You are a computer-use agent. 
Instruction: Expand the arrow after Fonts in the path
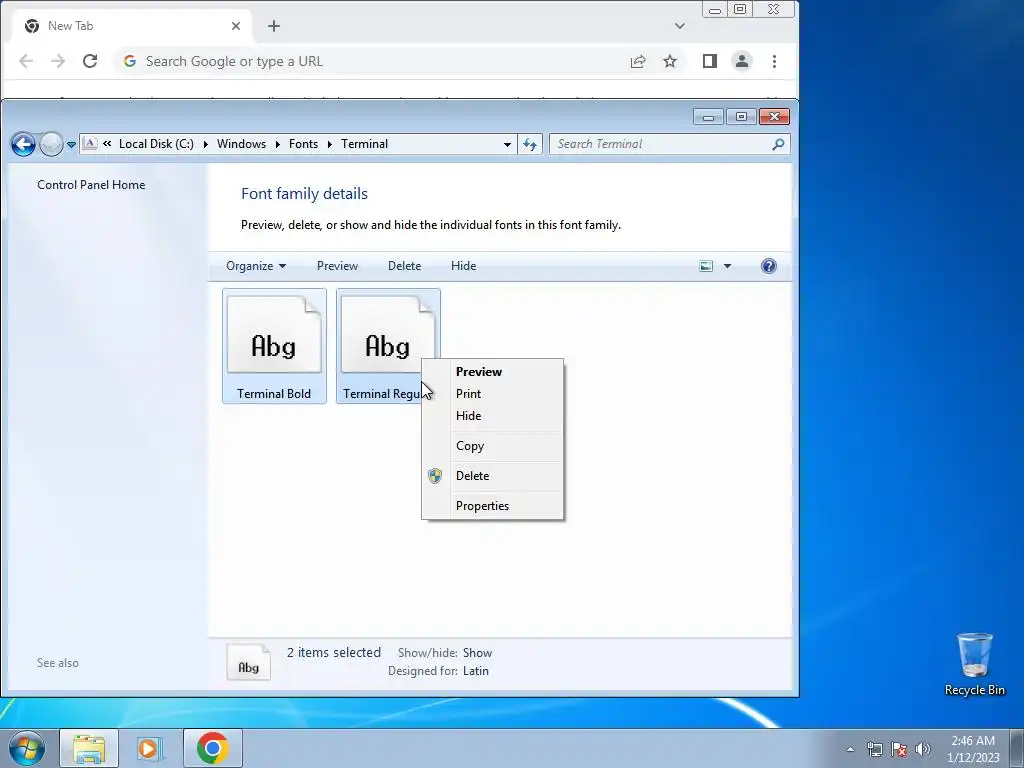pos(330,144)
